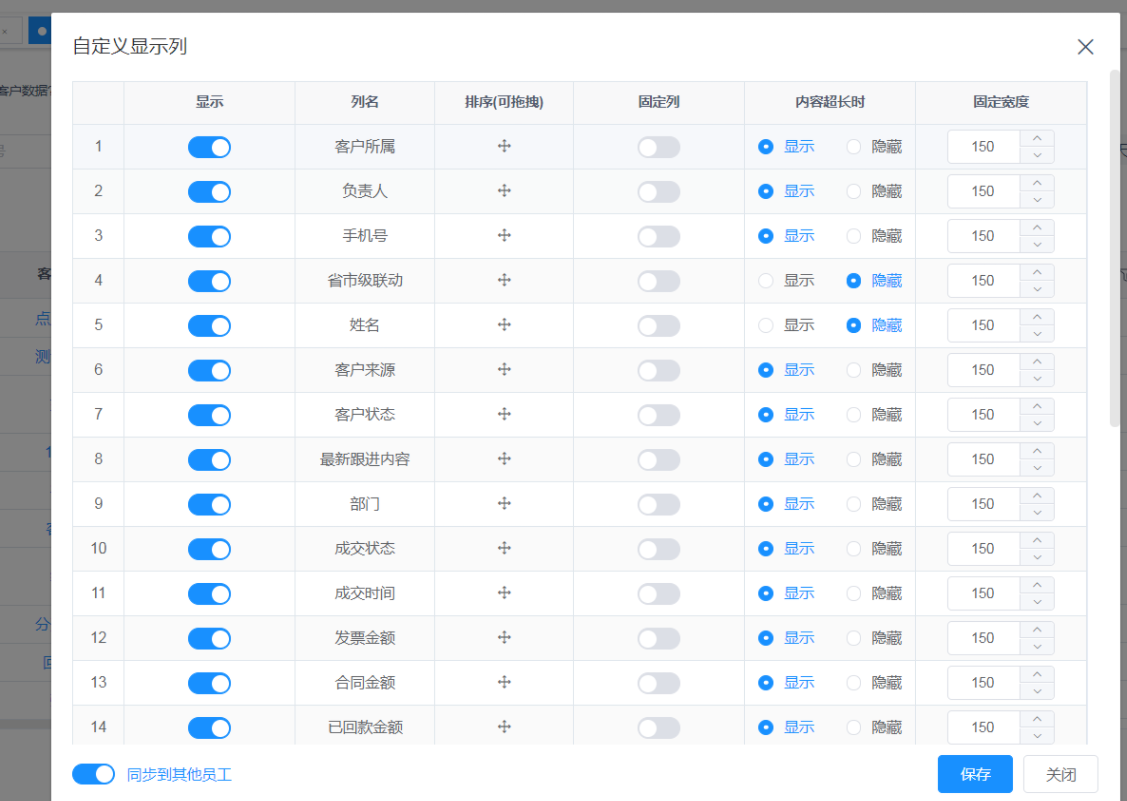This screenshot has width=1127, height=801.
Task: Disable the 显示 switch for 负责人
Action: [209, 191]
